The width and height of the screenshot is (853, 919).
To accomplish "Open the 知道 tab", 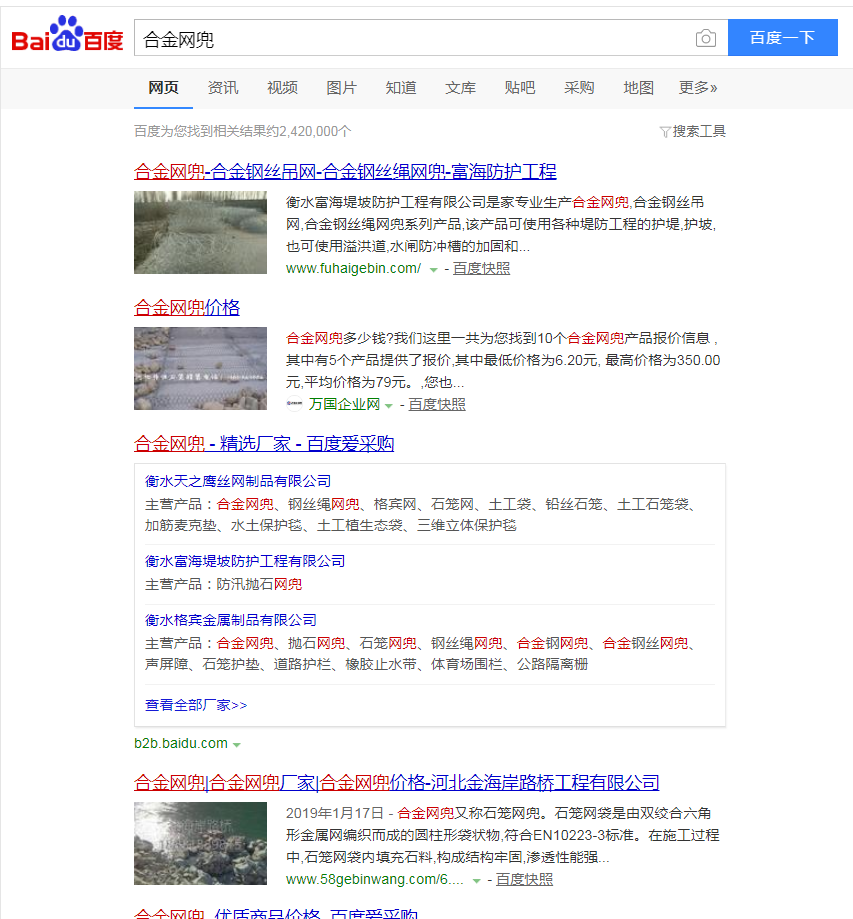I will [401, 88].
